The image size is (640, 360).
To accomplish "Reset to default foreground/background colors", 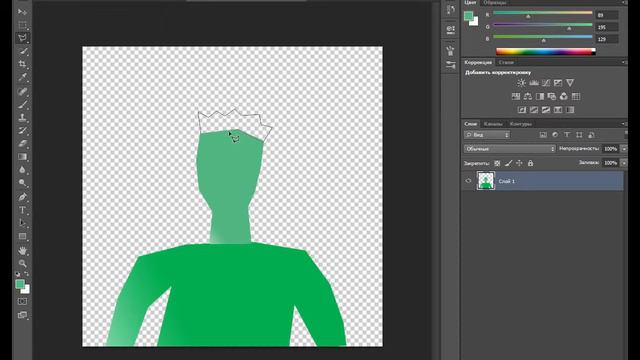I will pyautogui.click(x=18, y=274).
